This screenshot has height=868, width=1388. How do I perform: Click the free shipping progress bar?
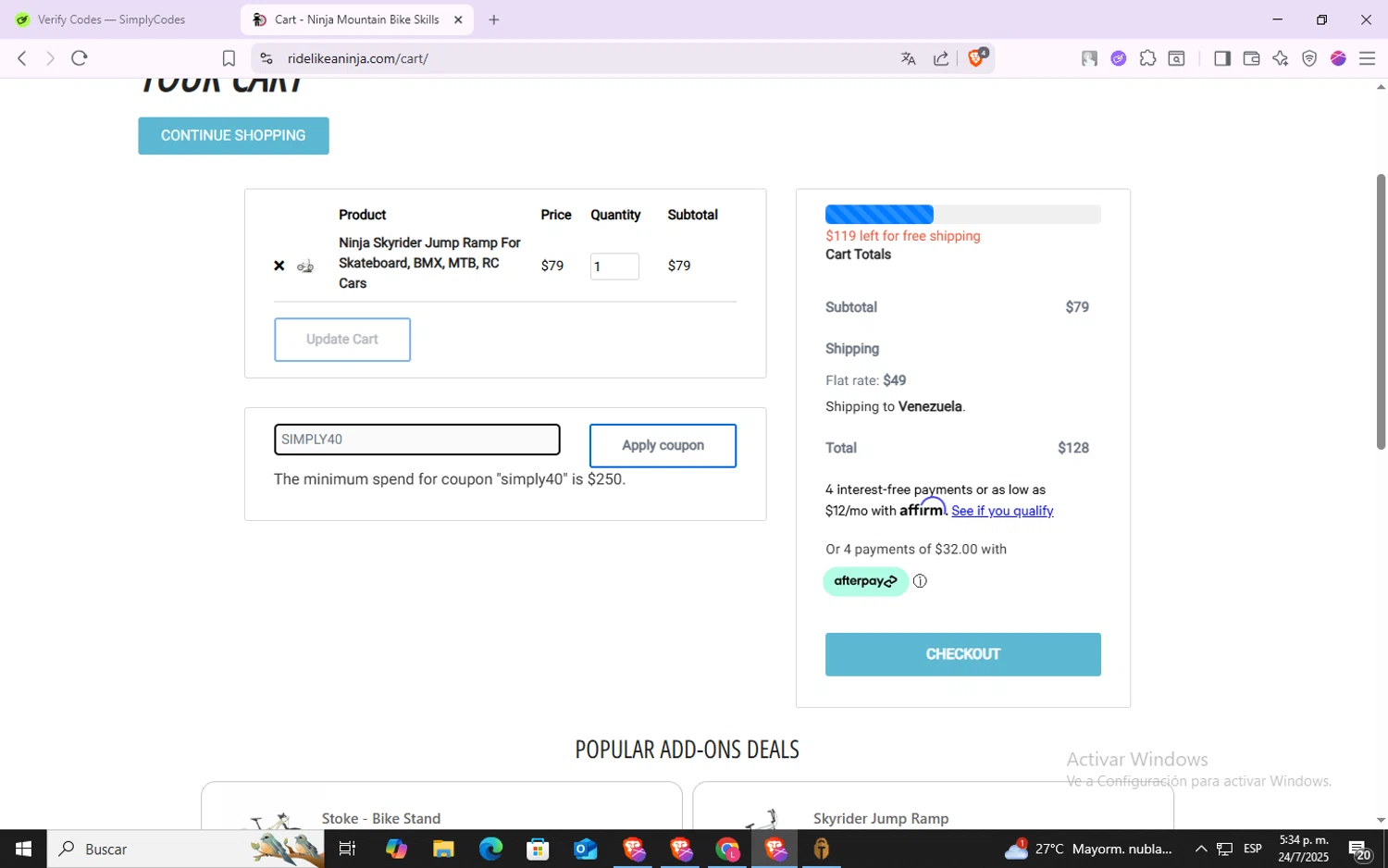962,215
